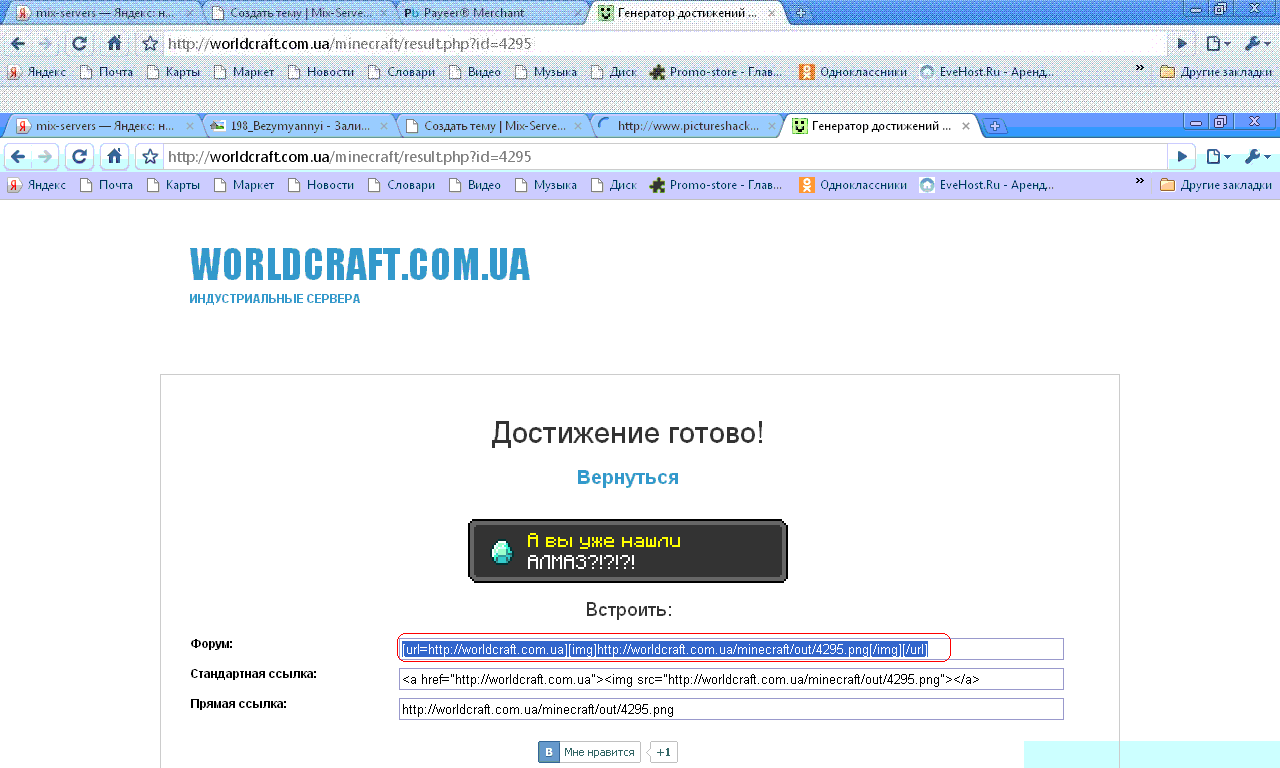Viewport: 1280px width, 768px height.
Task: Click the Back arrow in the upper browser toolbar
Action: 17,44
